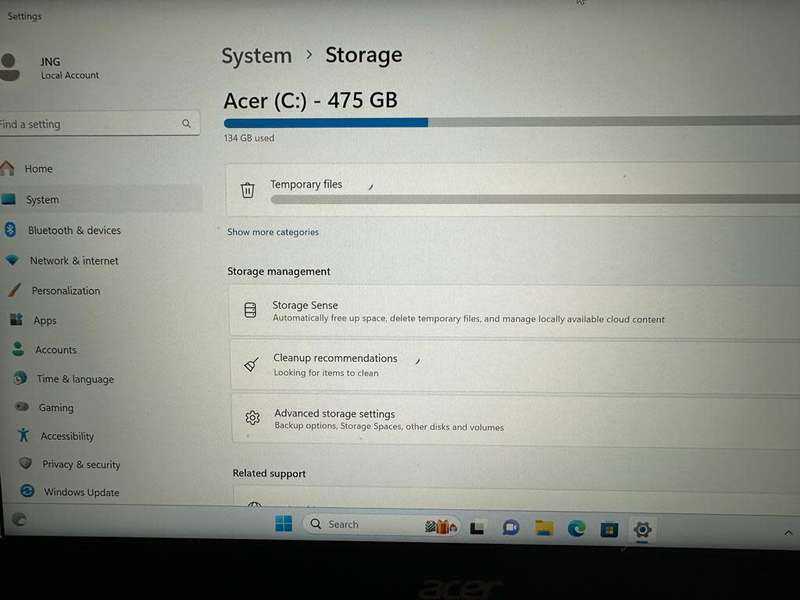Click the Privacy shield icon
This screenshot has width=800, height=600.
click(x=25, y=463)
